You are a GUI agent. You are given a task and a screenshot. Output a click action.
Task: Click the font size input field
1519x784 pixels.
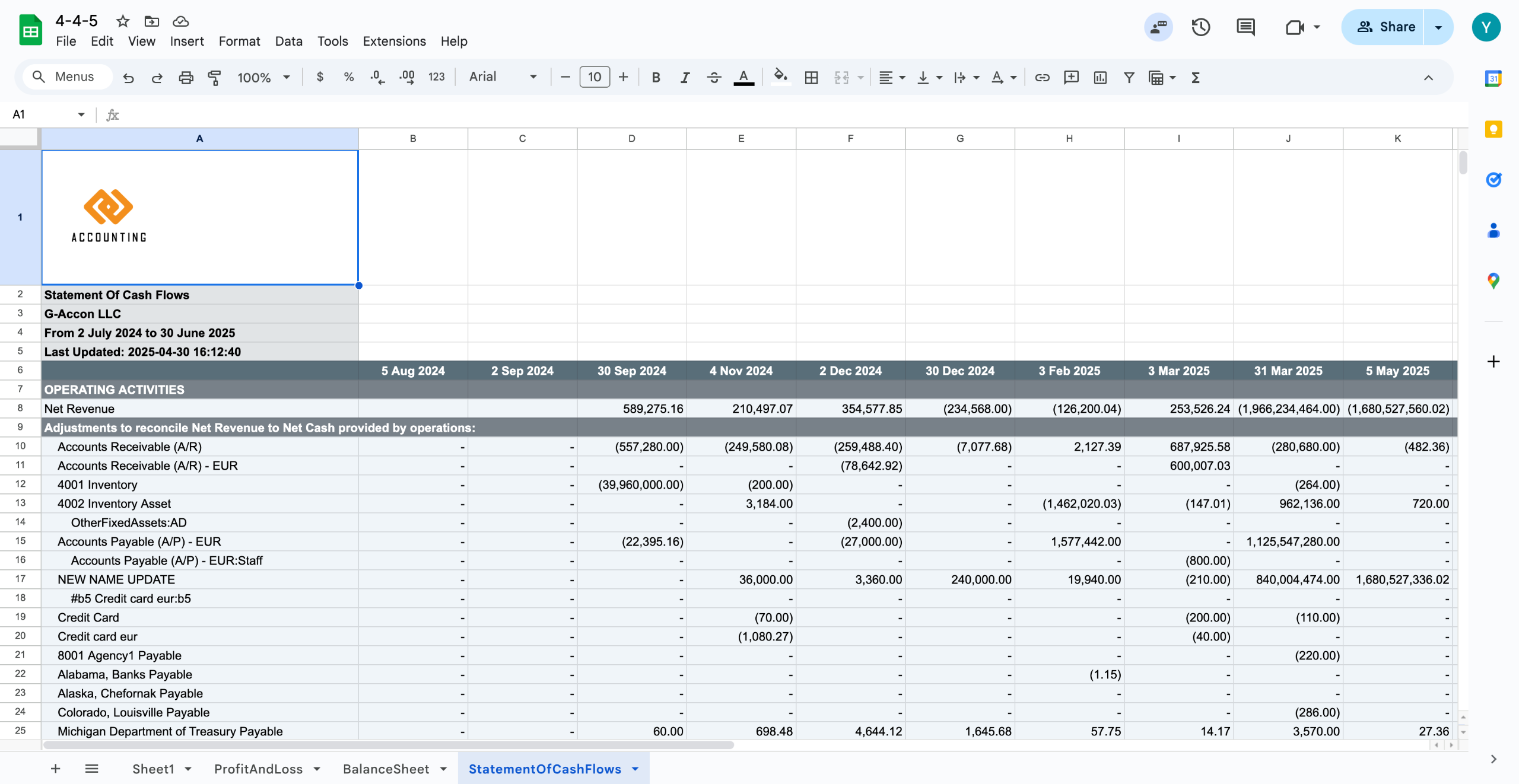594,77
